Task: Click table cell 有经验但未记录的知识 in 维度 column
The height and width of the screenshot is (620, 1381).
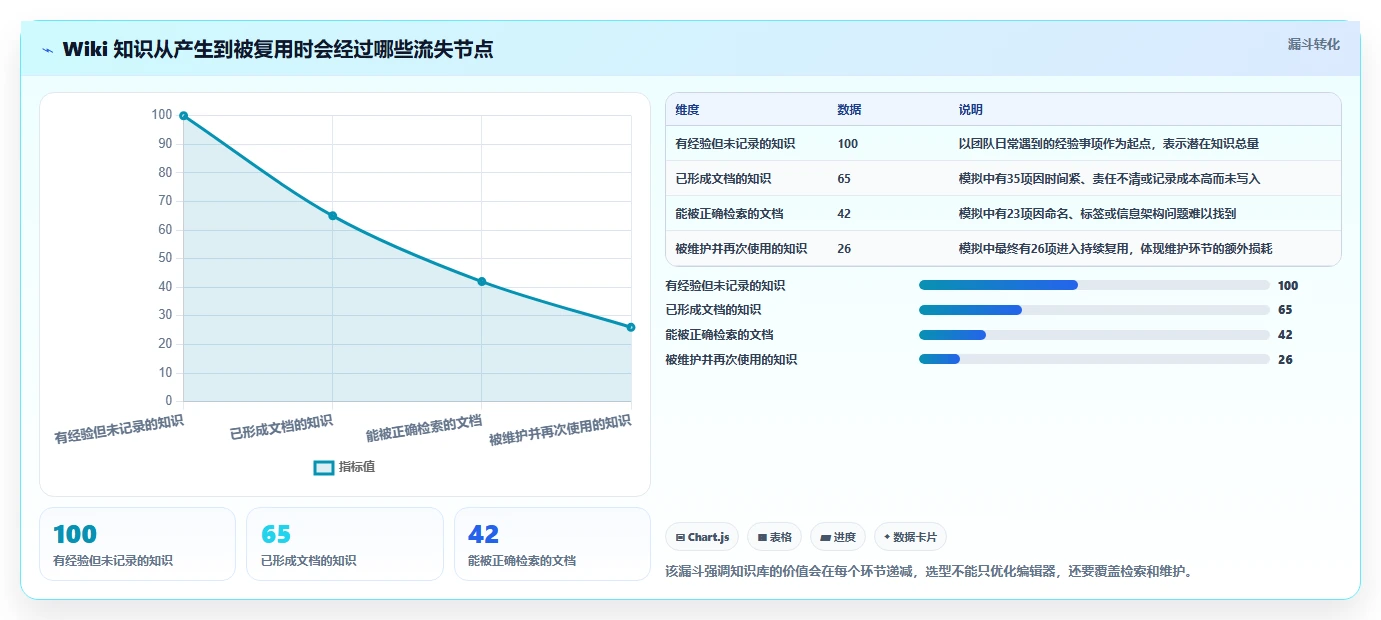Action: (735, 144)
